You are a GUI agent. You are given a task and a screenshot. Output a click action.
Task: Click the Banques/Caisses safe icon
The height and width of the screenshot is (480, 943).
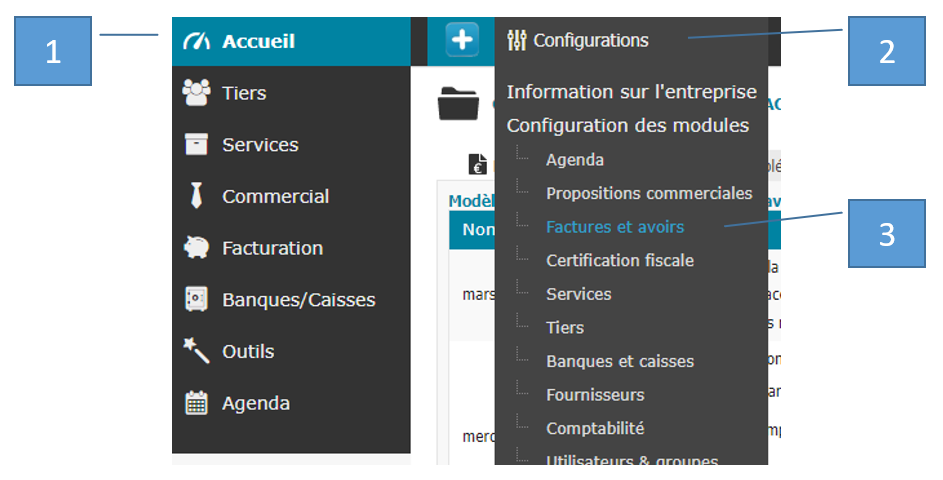(196, 299)
